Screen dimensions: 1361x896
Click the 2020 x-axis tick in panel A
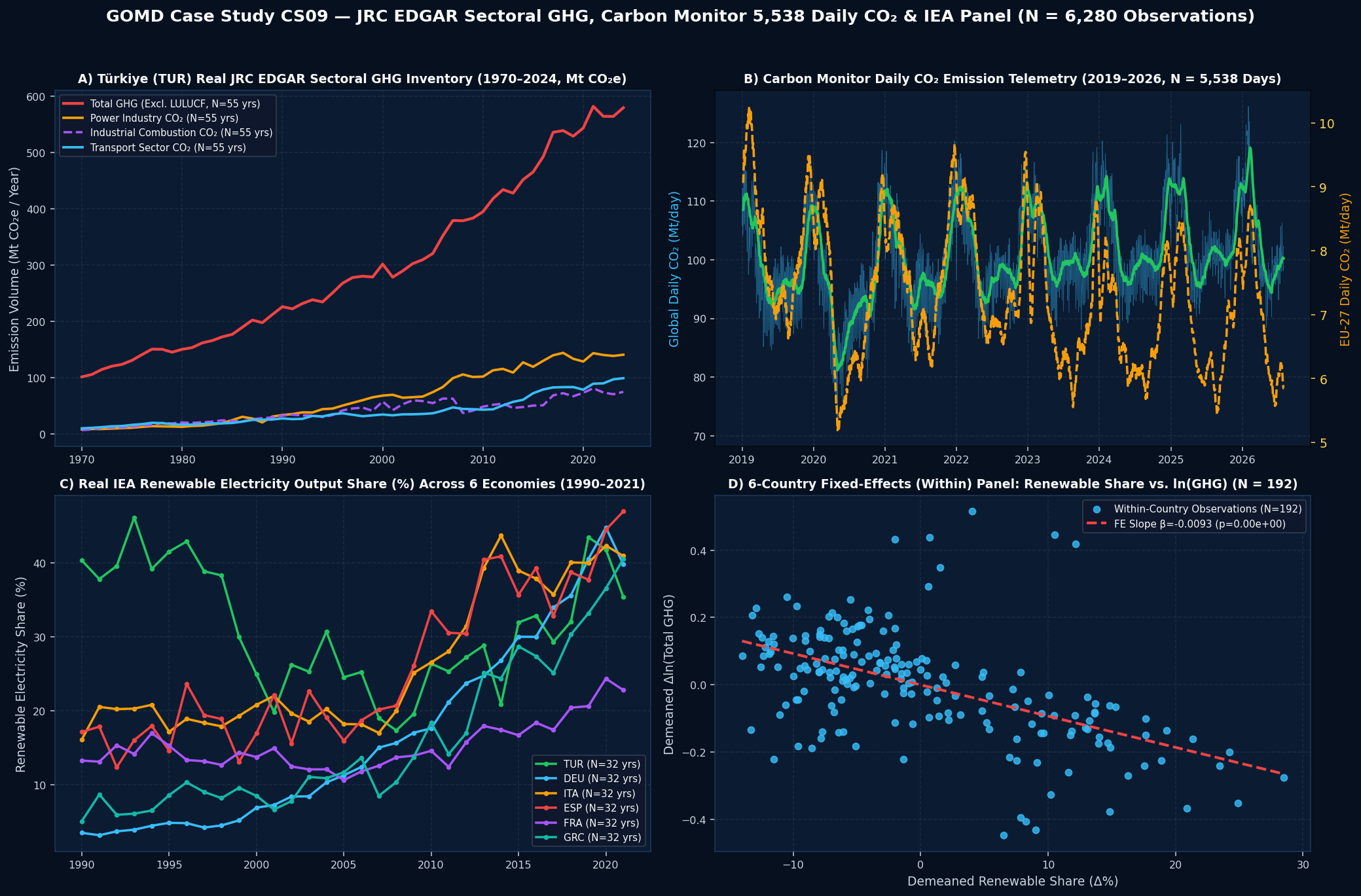583,459
